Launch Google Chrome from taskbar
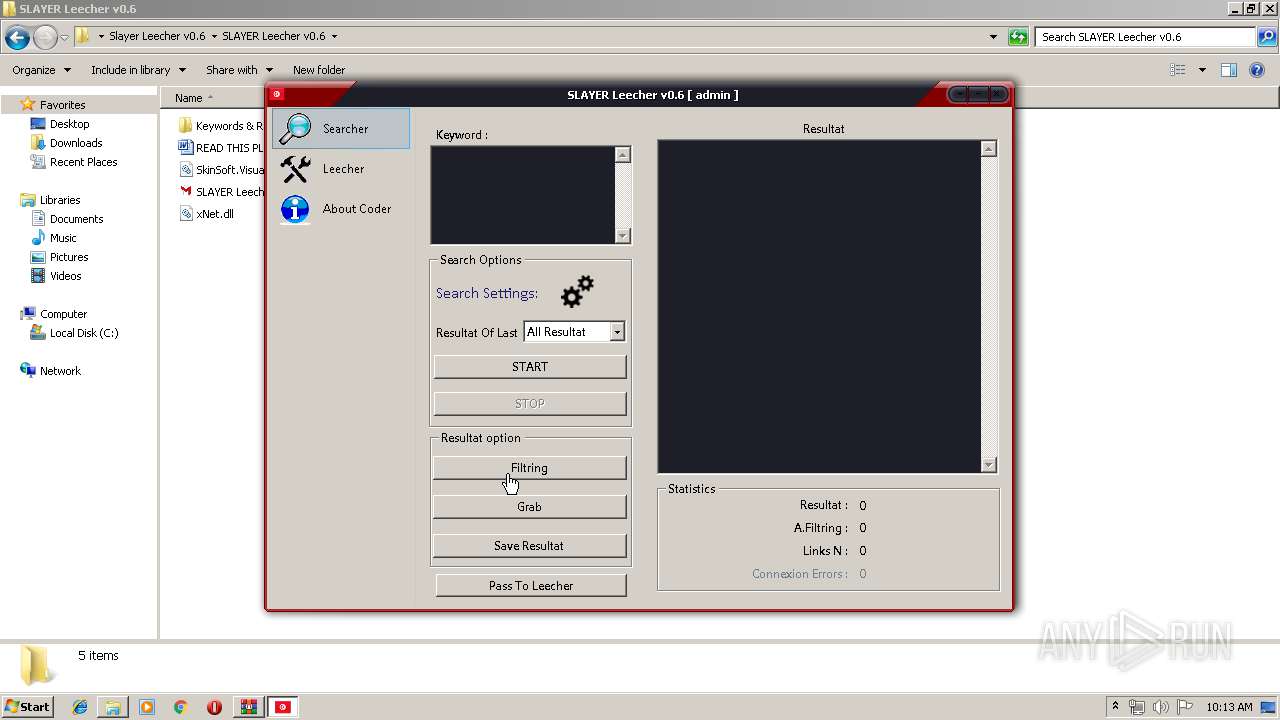The width and height of the screenshot is (1280, 720). [x=181, y=707]
